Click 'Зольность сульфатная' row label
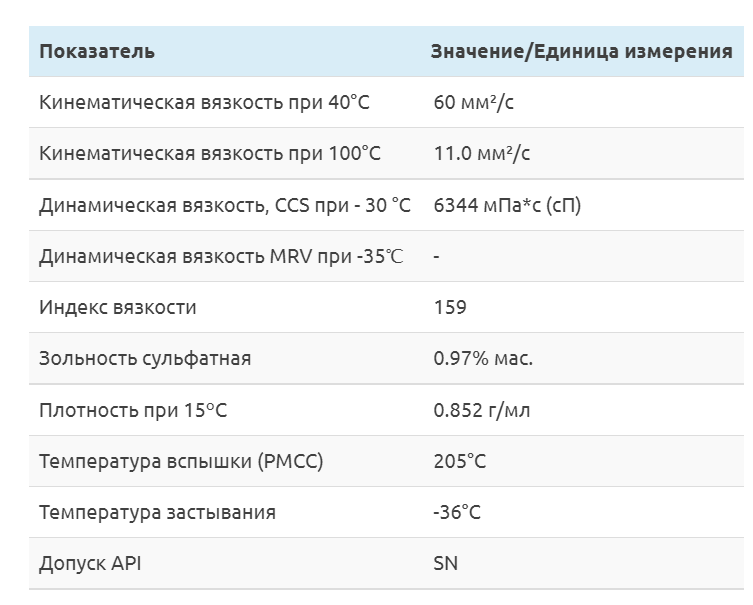Screen dimensions: 753x605 pos(145,359)
